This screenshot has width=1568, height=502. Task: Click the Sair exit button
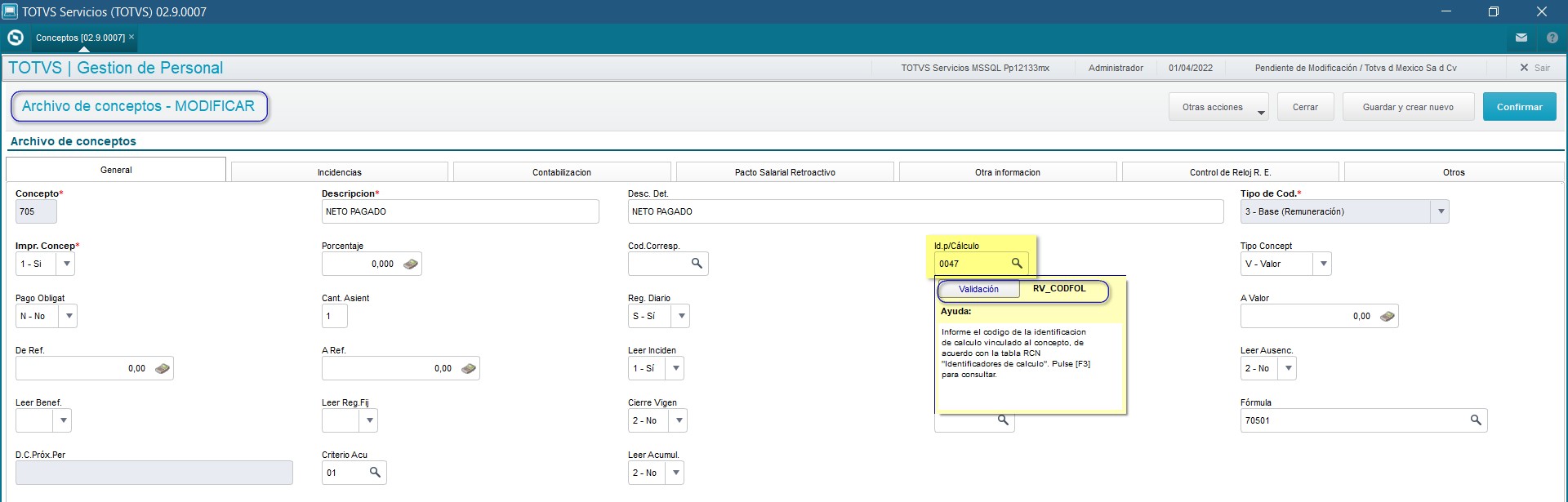pyautogui.click(x=1535, y=68)
